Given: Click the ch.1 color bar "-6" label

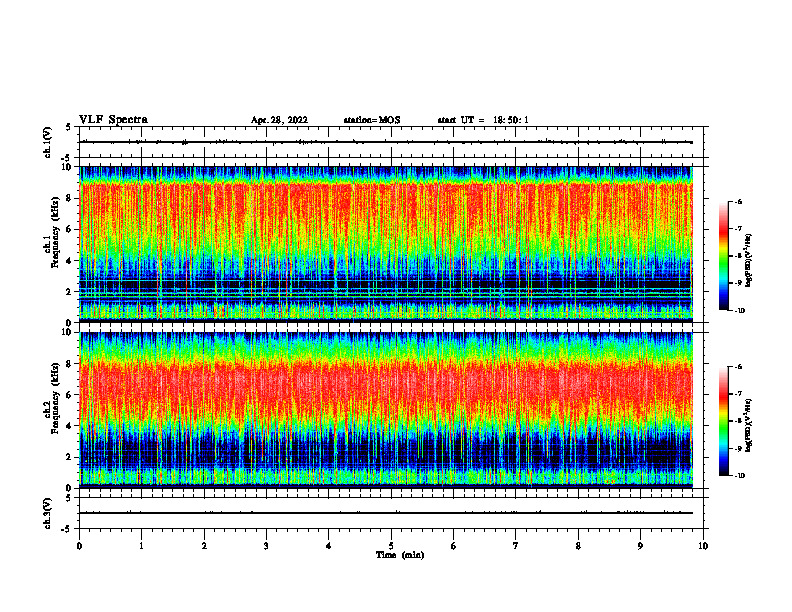Looking at the screenshot, I should coord(738,202).
